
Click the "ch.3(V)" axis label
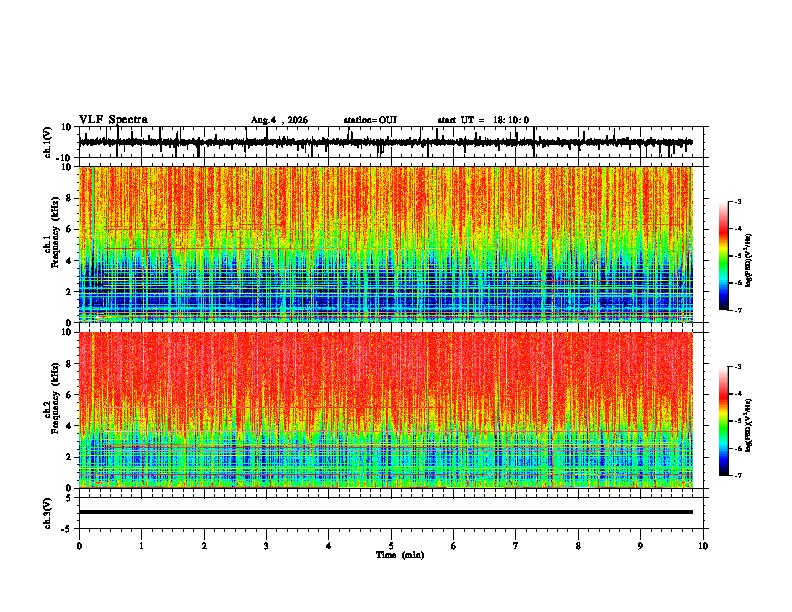tap(48, 513)
